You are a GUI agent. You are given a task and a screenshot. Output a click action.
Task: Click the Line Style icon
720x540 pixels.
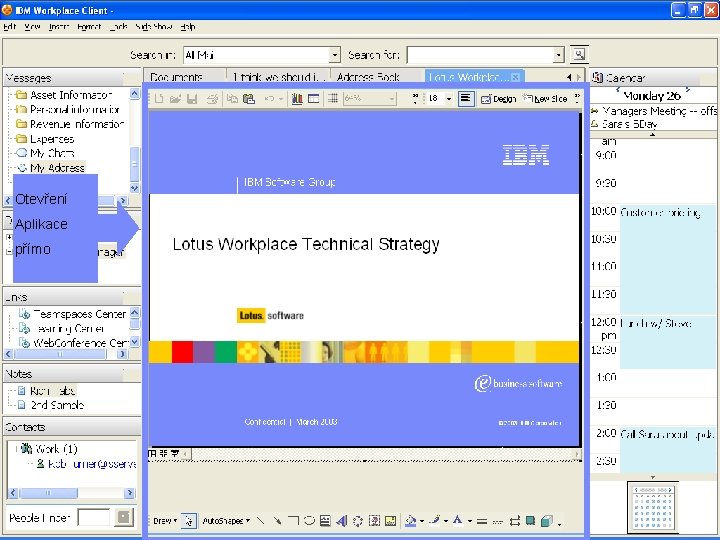482,521
